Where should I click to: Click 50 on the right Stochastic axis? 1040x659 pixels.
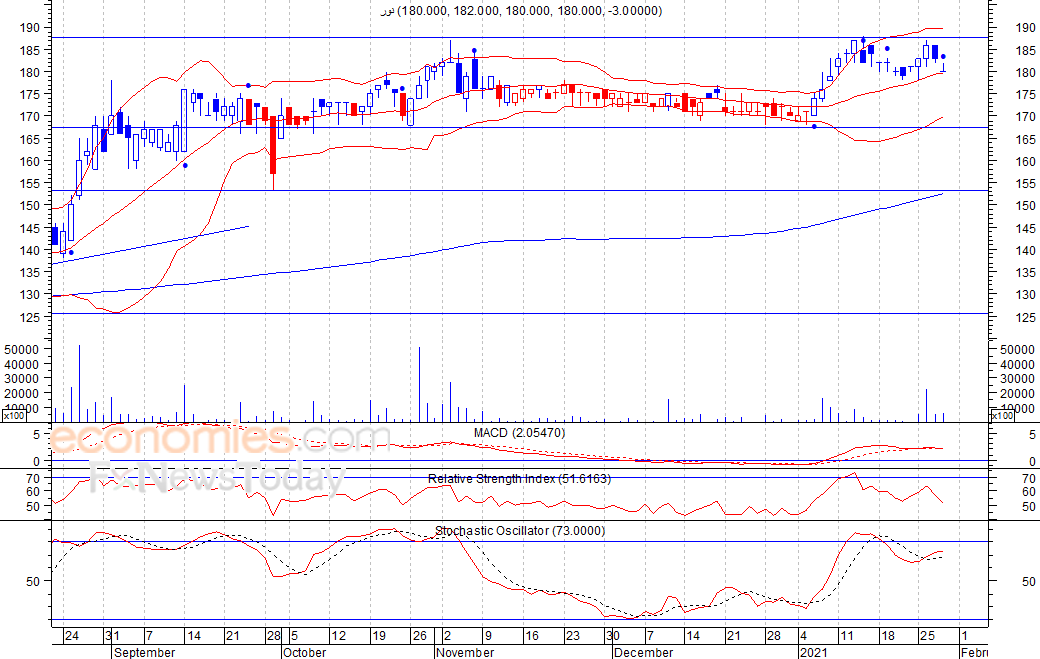coord(1029,581)
